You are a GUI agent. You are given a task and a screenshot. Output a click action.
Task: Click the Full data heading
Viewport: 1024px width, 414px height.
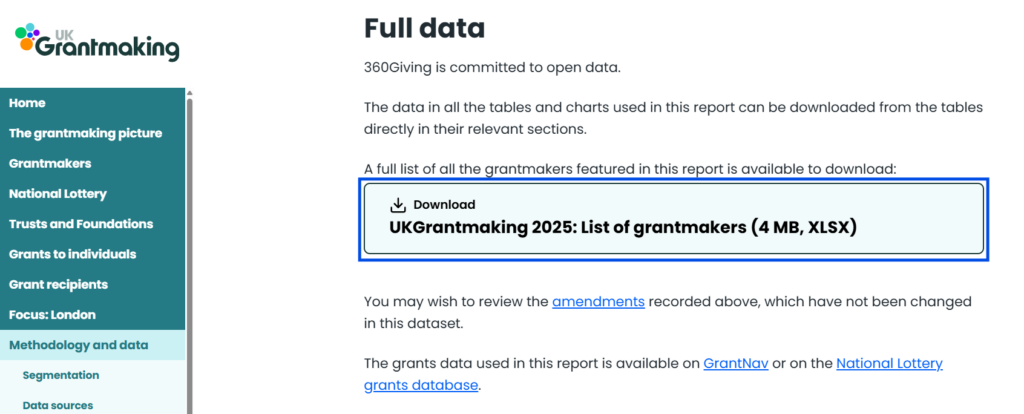(x=424, y=27)
